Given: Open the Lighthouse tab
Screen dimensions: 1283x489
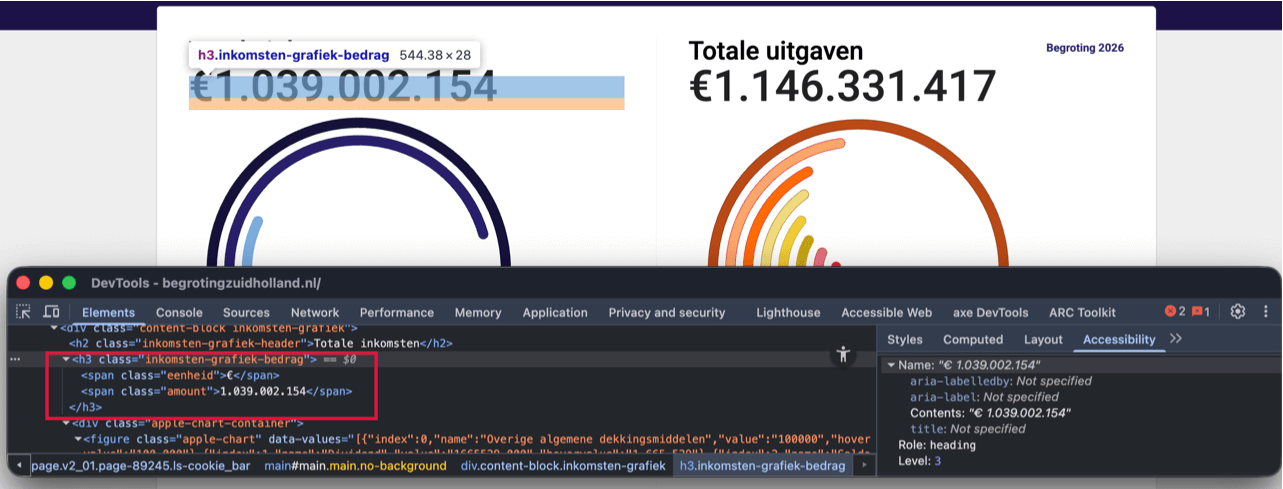Looking at the screenshot, I should coord(788,312).
